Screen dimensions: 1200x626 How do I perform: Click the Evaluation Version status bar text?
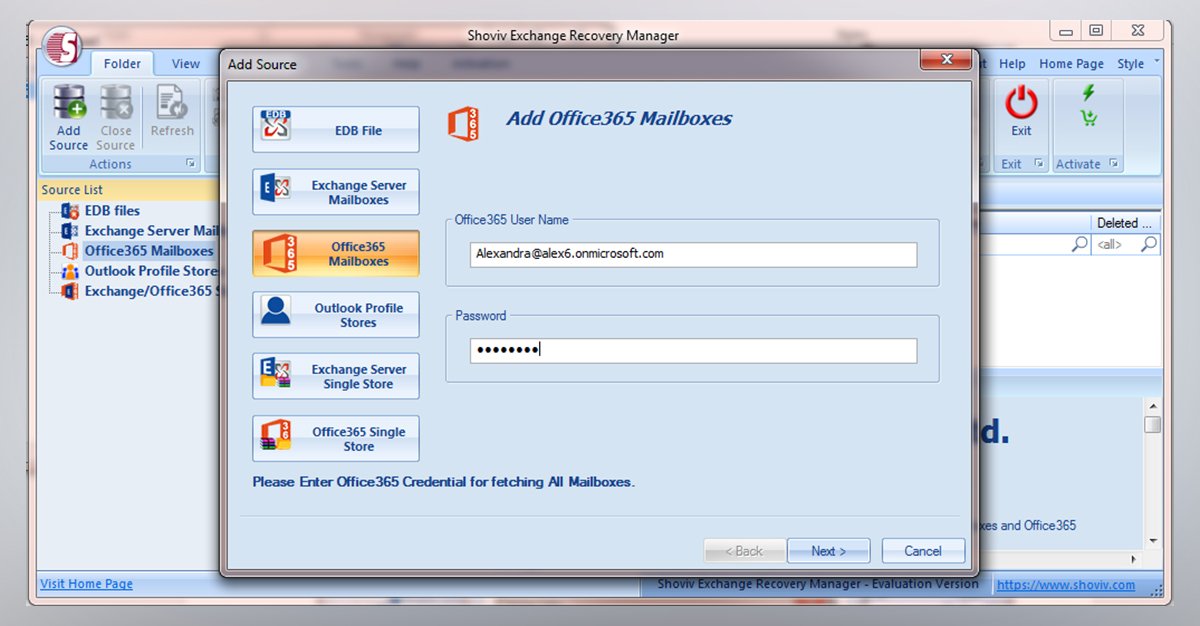point(818,584)
